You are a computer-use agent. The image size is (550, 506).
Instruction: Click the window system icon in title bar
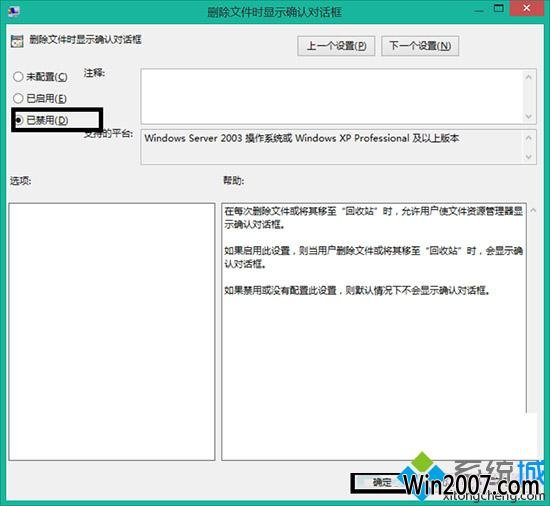[x=14, y=11]
